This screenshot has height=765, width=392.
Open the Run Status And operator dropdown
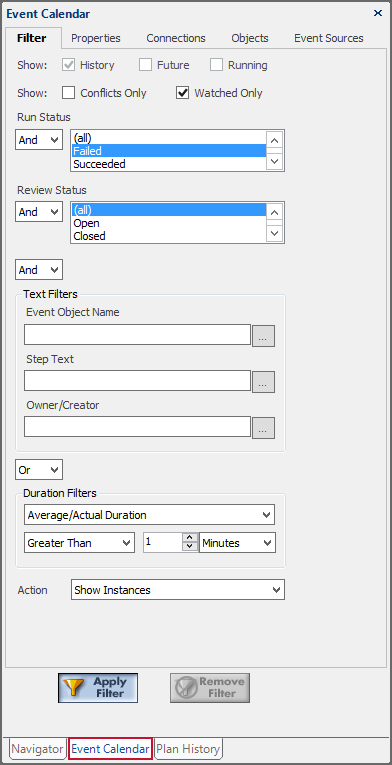coord(39,140)
